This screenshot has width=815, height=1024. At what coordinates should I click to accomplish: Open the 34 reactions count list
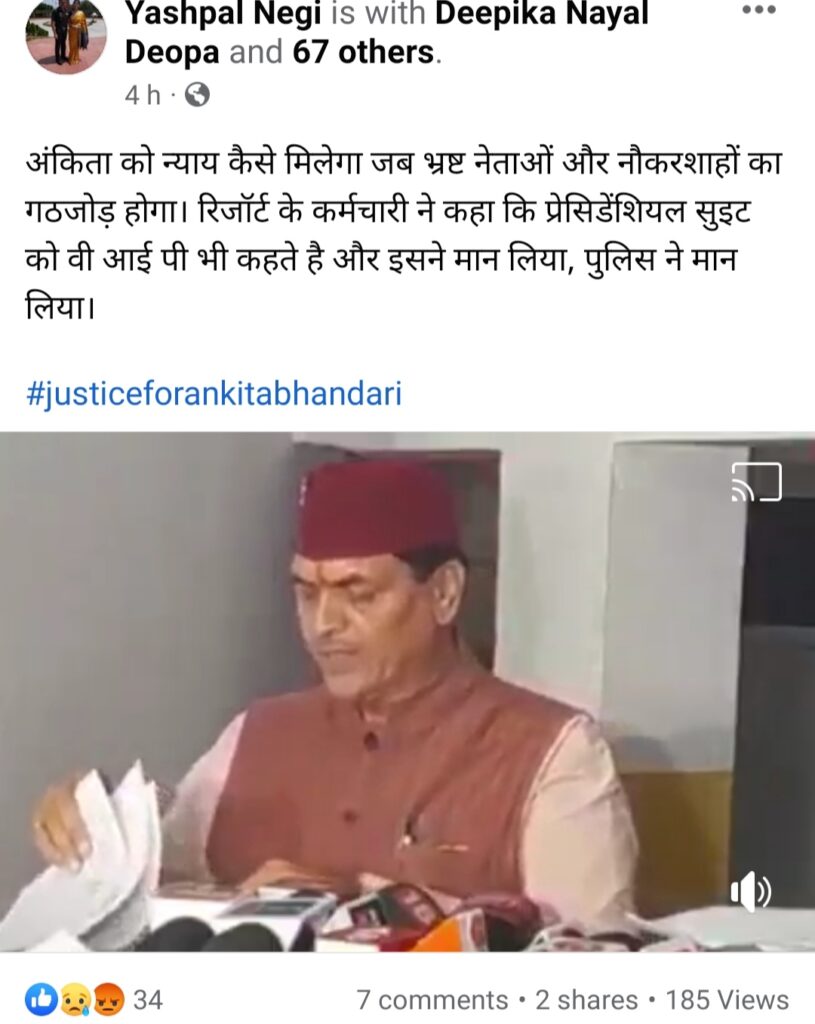point(148,1000)
